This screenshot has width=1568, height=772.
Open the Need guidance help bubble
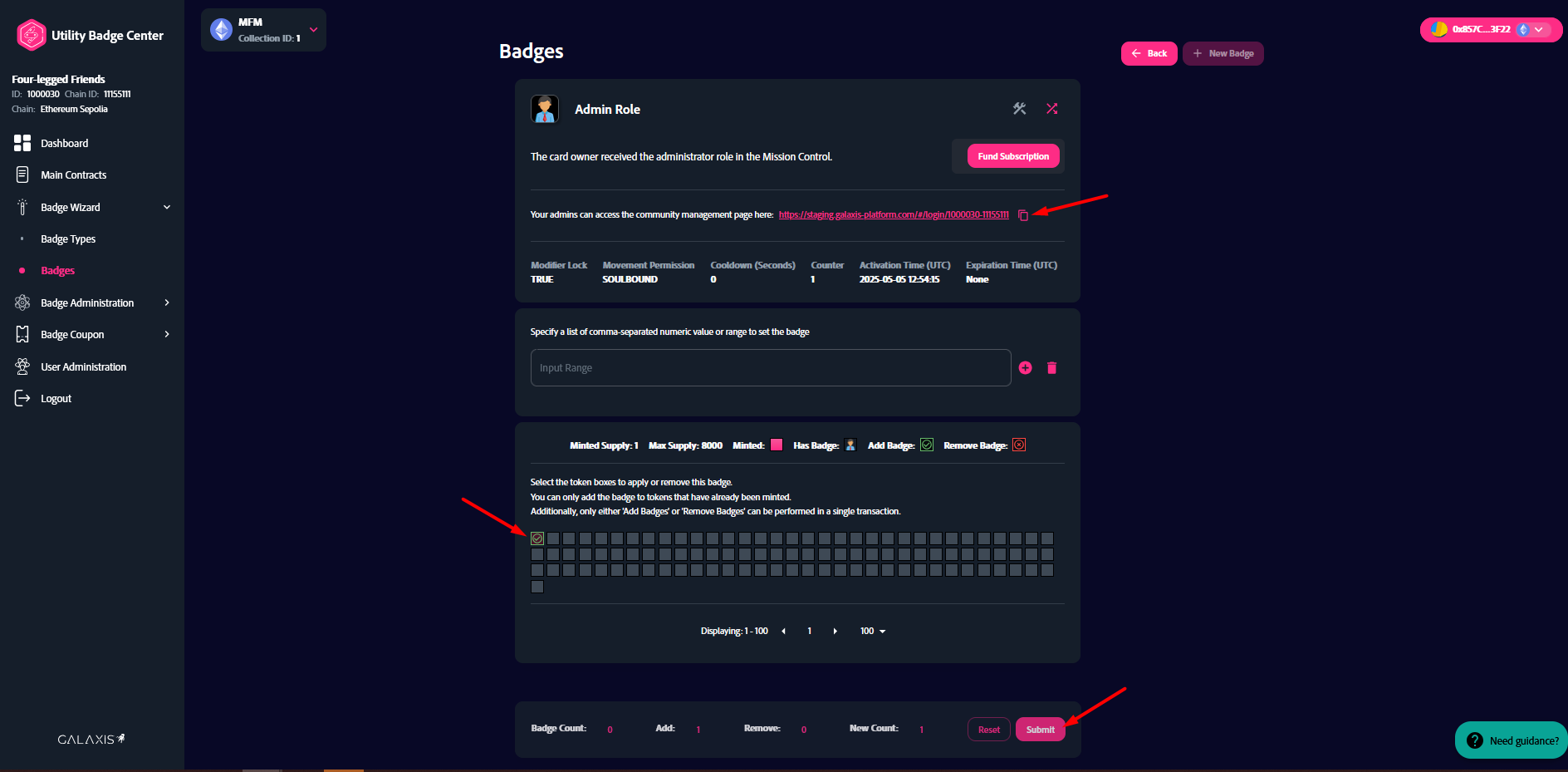click(x=1512, y=740)
